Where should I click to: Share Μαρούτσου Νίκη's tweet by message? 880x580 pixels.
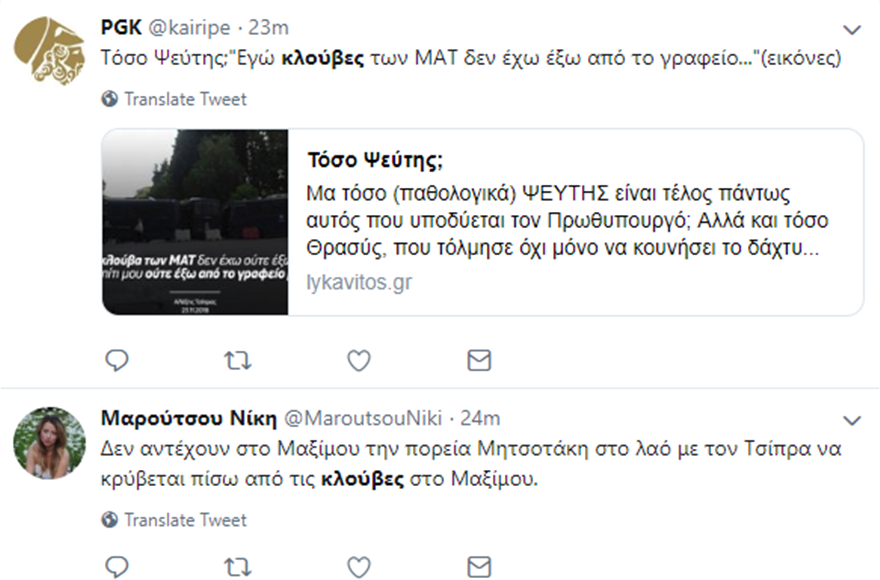479,567
